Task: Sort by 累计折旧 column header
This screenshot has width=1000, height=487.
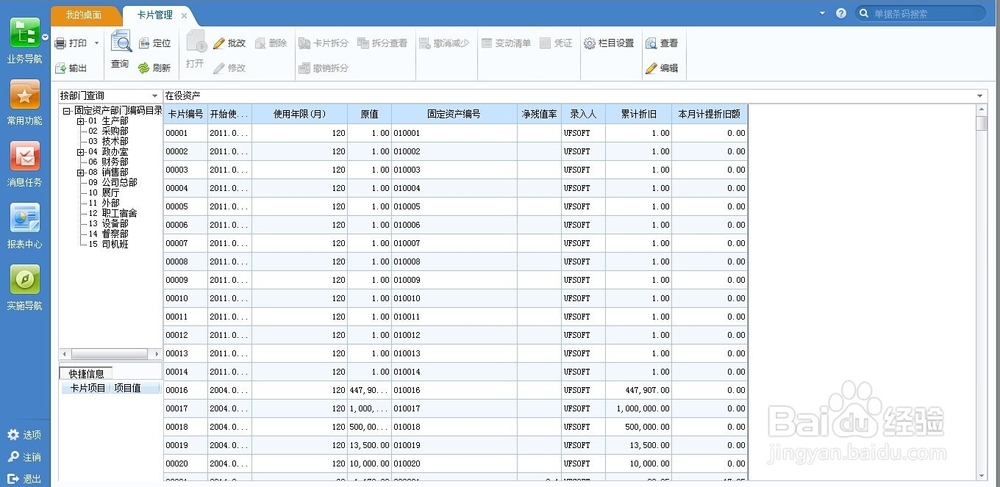Action: click(638, 114)
